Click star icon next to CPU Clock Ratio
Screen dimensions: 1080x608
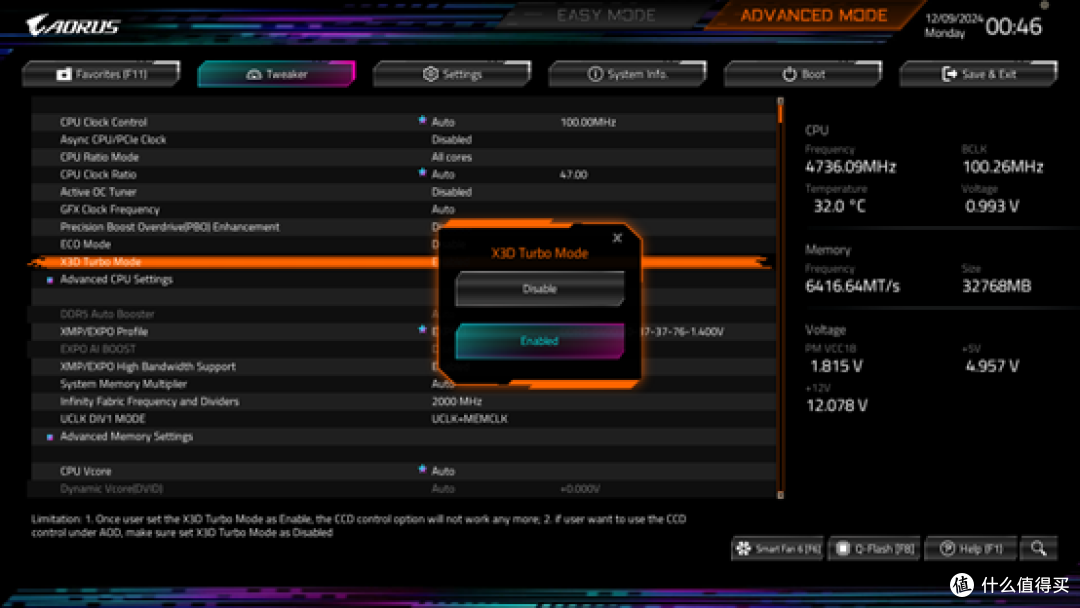[422, 172]
